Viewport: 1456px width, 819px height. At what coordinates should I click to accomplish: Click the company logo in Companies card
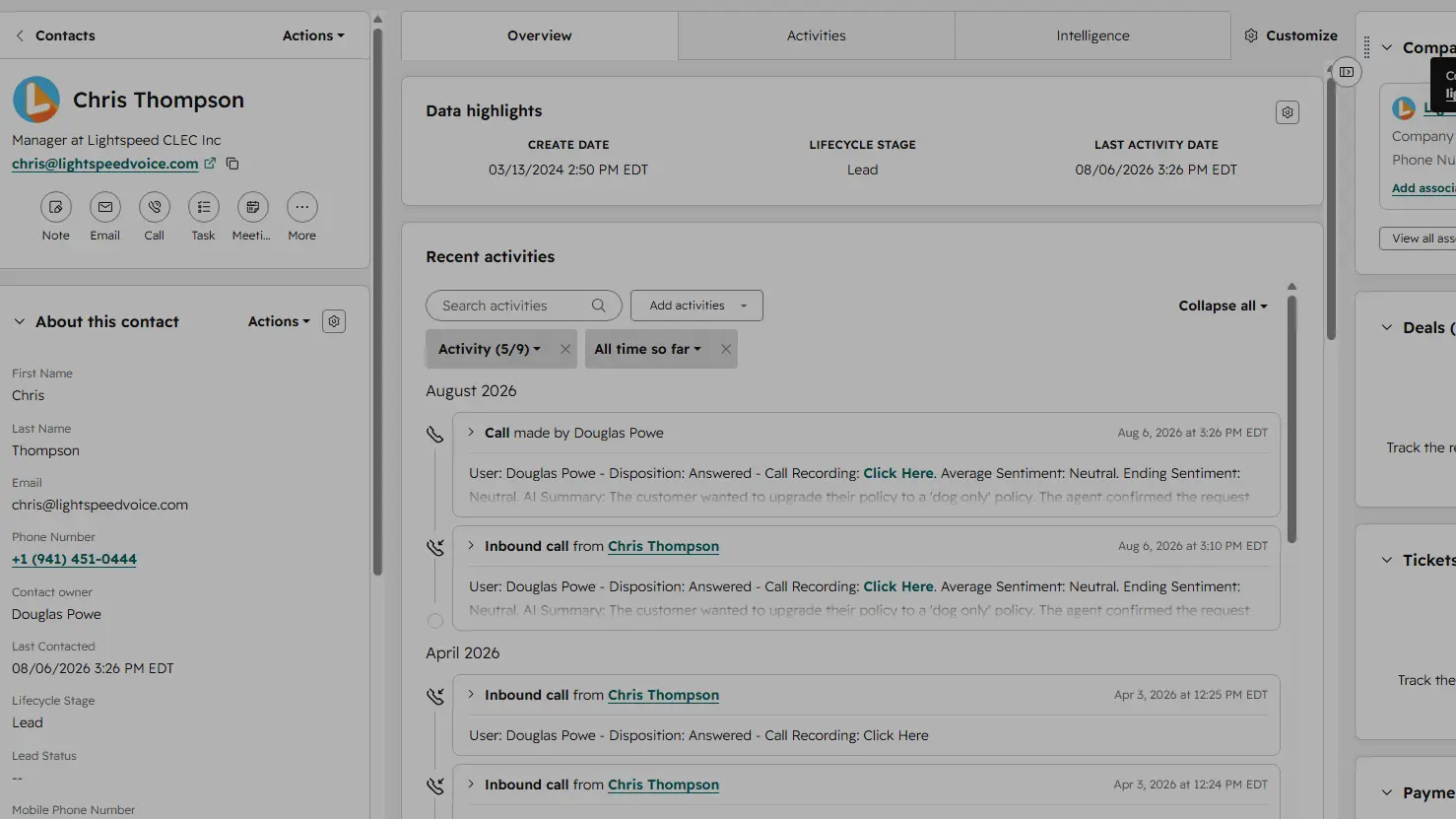pyautogui.click(x=1404, y=108)
